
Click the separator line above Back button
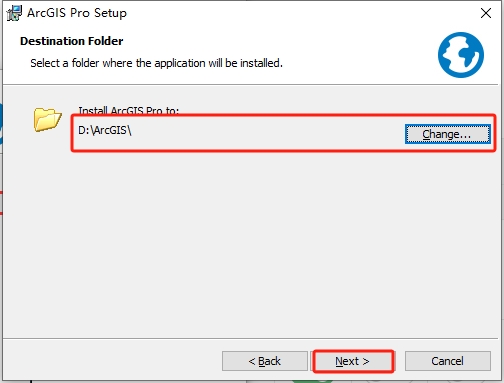[x=252, y=339]
